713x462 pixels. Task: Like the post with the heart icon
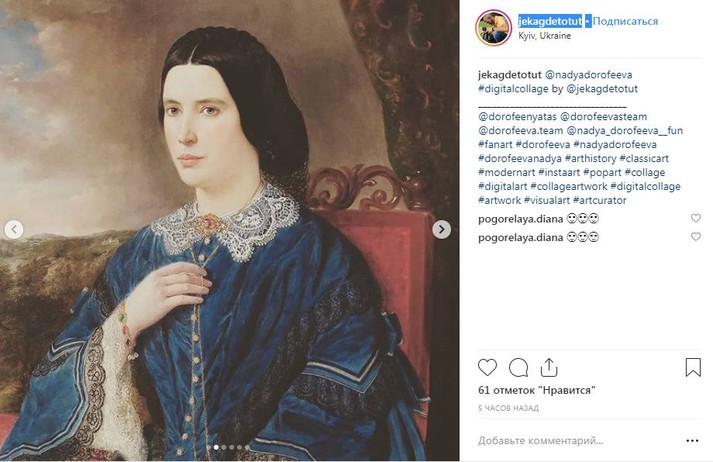[487, 367]
